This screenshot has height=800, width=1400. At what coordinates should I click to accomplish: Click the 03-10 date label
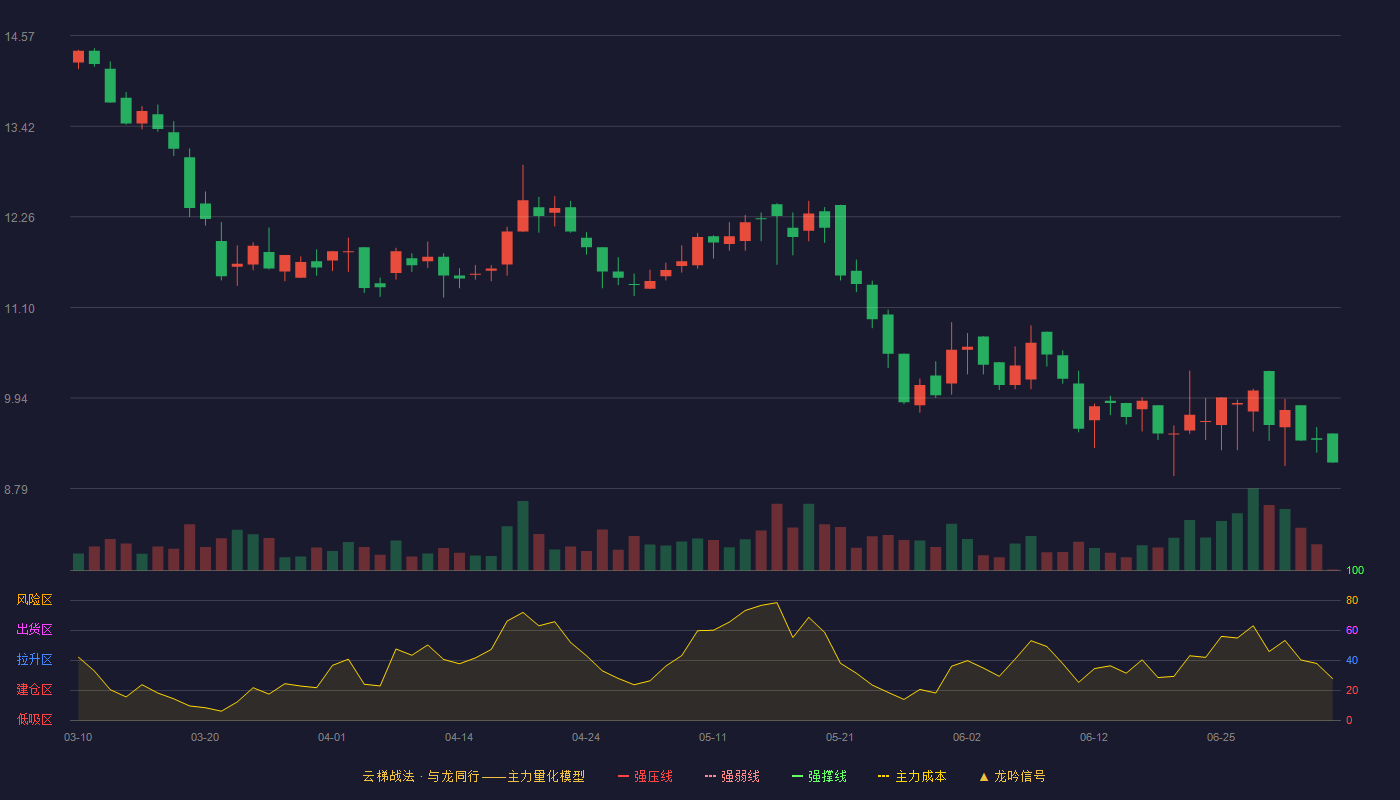(x=78, y=737)
